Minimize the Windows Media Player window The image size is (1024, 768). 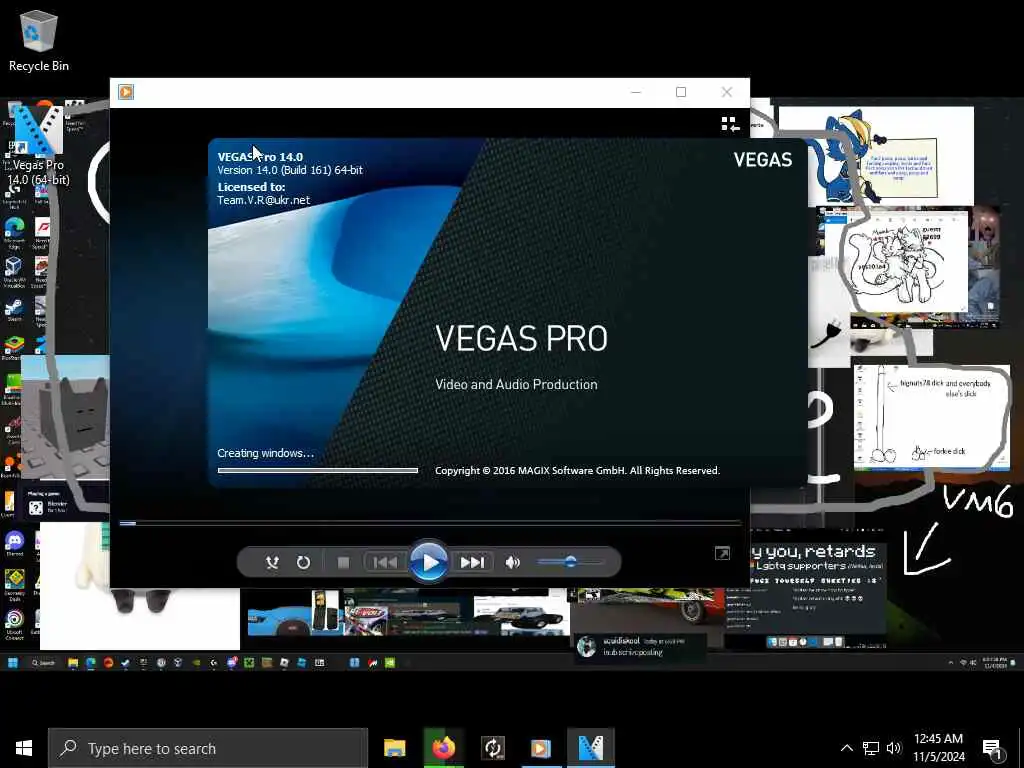[635, 92]
